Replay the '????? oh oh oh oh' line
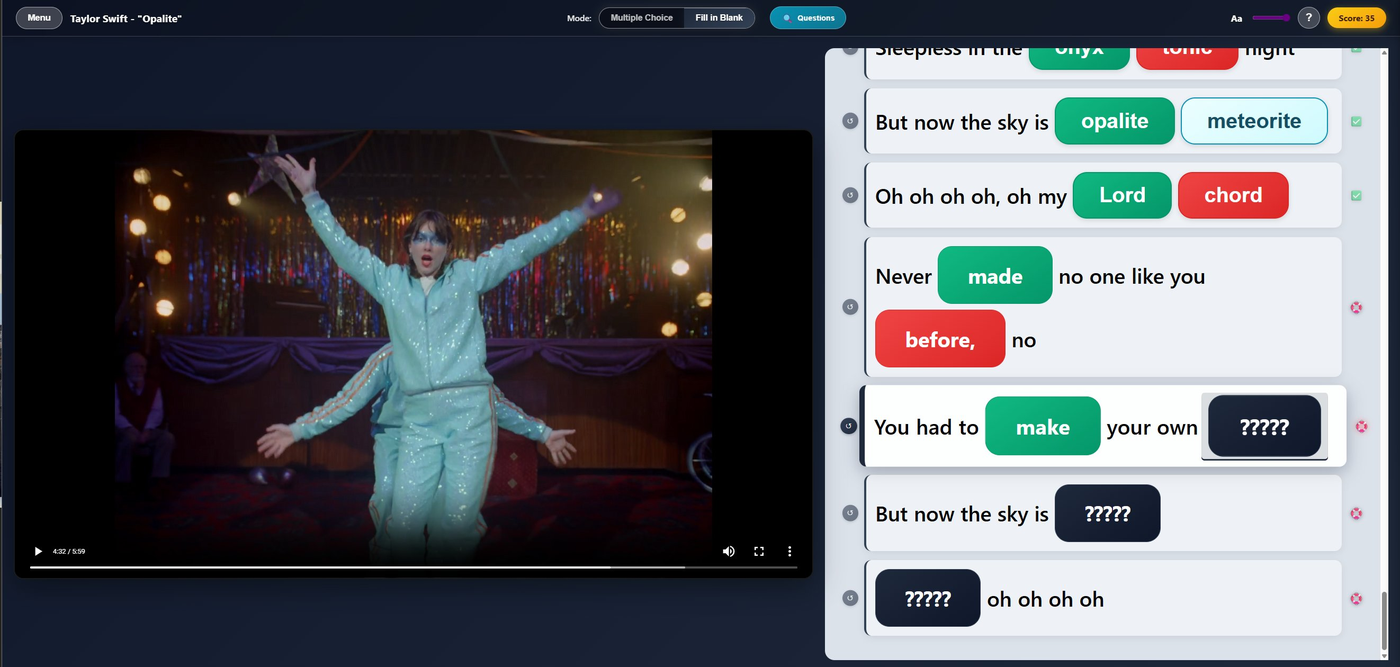Viewport: 1400px width, 667px height. [x=850, y=598]
